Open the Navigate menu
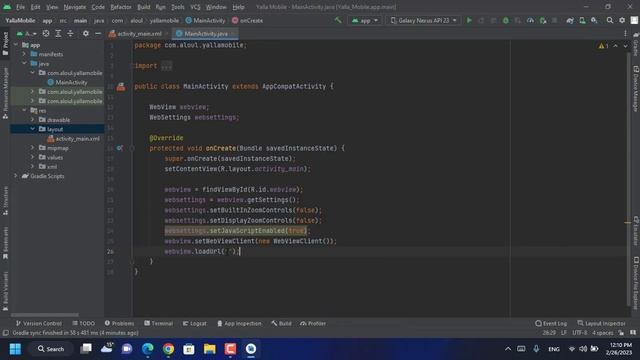This screenshot has width=640, height=360. click(75, 7)
